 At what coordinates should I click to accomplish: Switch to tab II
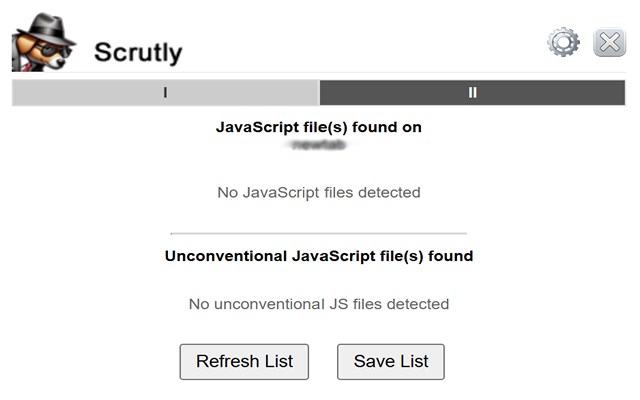click(x=472, y=92)
